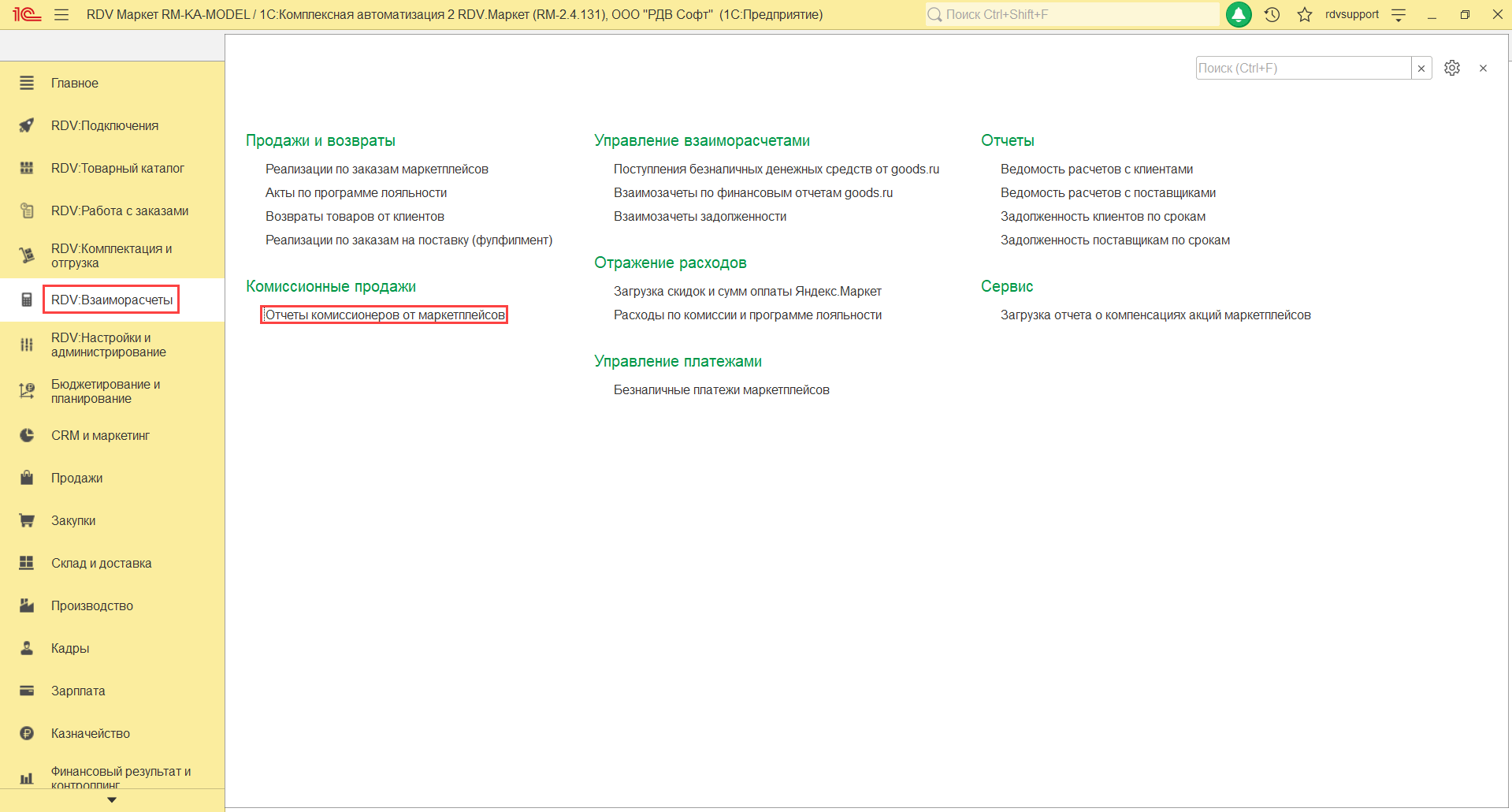Click the Продажи shopping bag icon
Image resolution: width=1512 pixels, height=812 pixels.
coord(27,478)
